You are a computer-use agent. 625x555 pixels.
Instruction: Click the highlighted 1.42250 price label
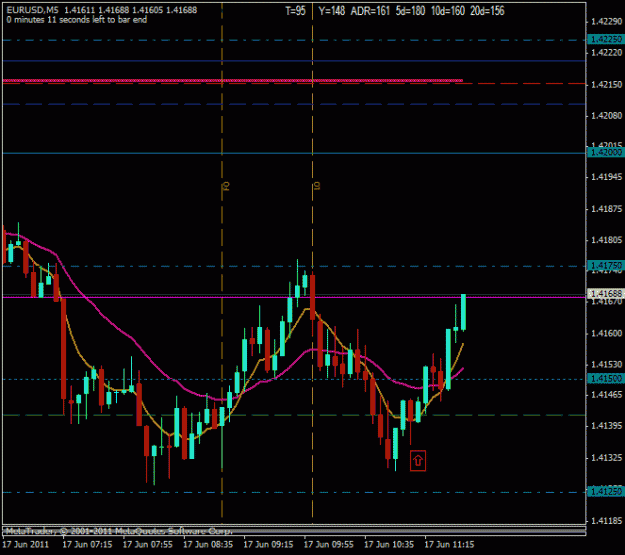point(606,39)
